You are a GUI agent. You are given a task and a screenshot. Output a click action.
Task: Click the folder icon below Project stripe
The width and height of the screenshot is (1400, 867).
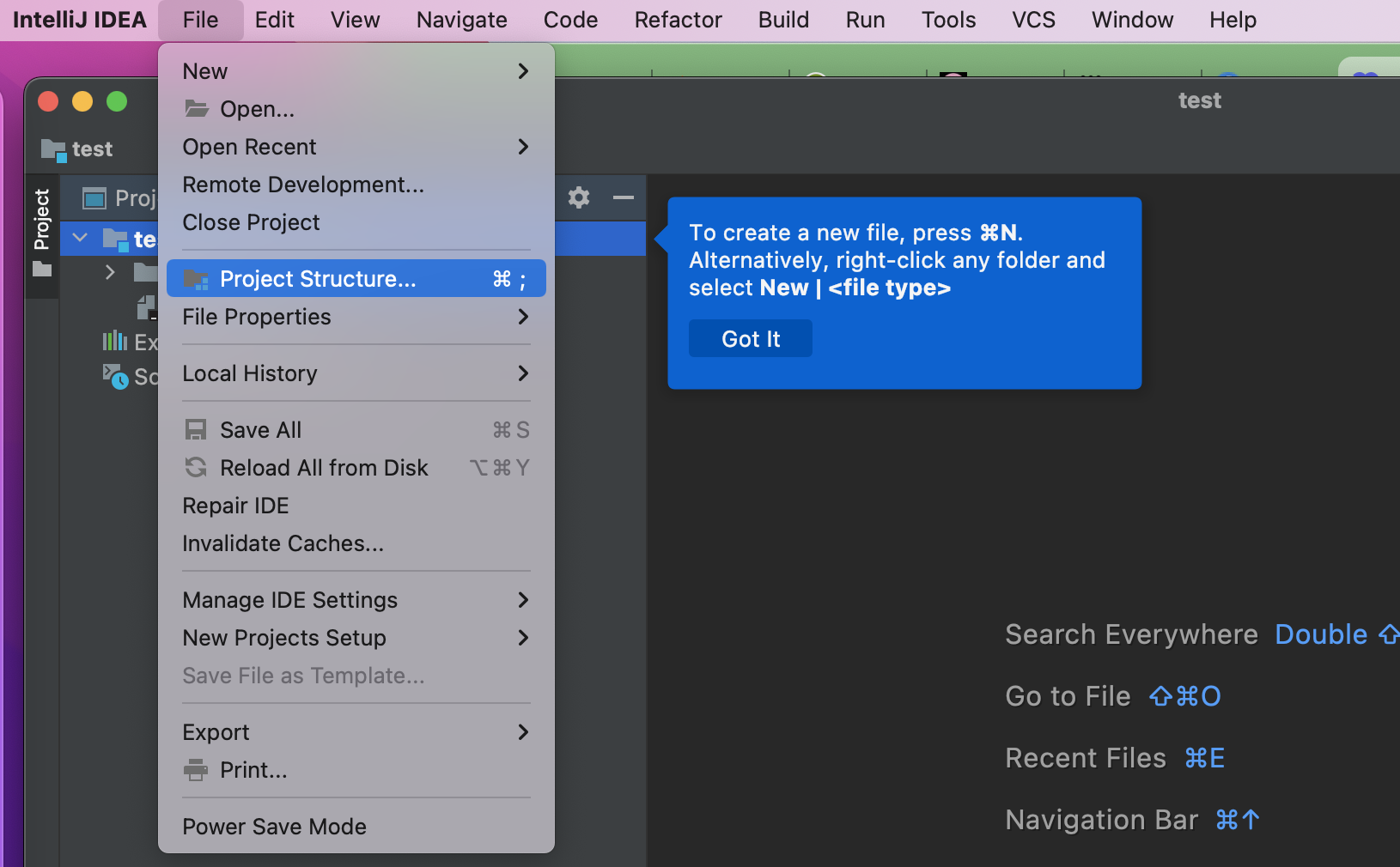[x=42, y=270]
